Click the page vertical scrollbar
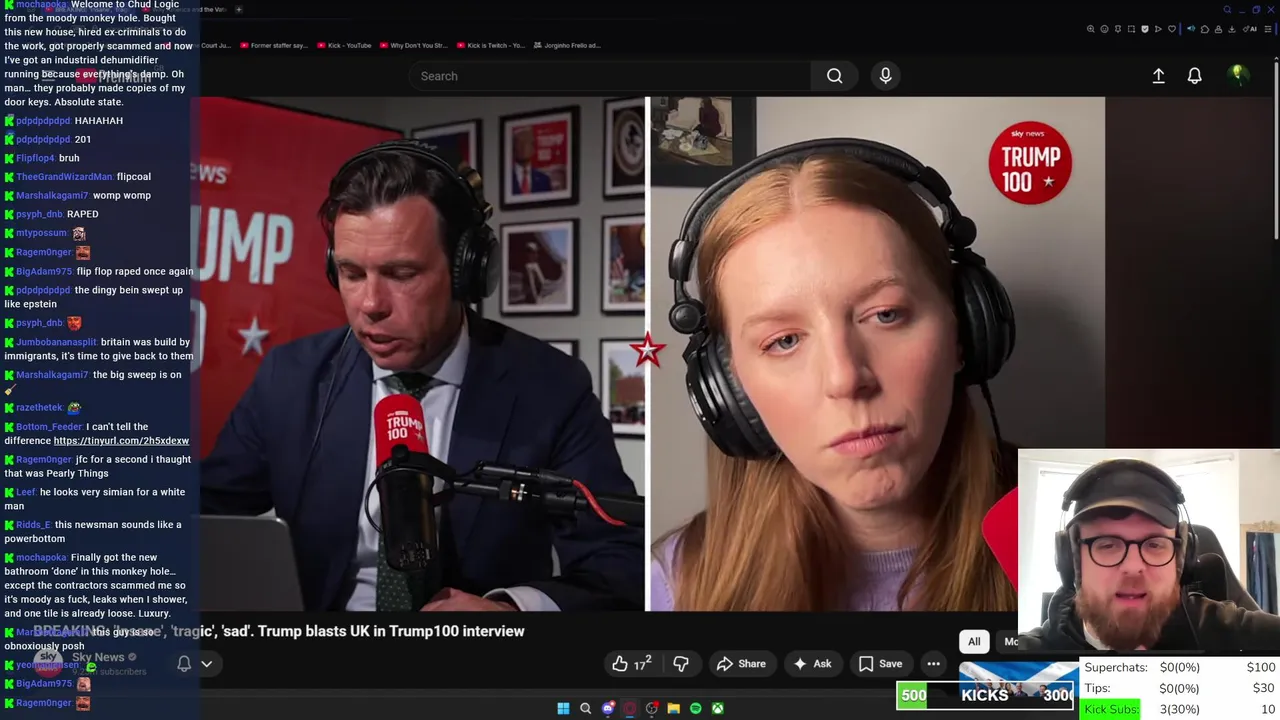Image resolution: width=1280 pixels, height=720 pixels. [x=1276, y=150]
